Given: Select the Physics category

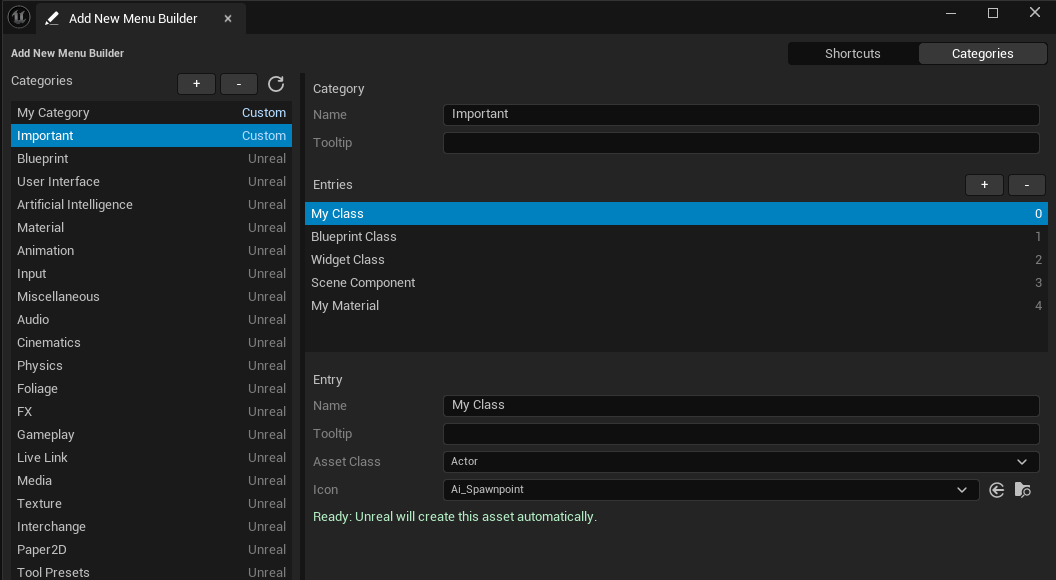Looking at the screenshot, I should click(x=152, y=365).
